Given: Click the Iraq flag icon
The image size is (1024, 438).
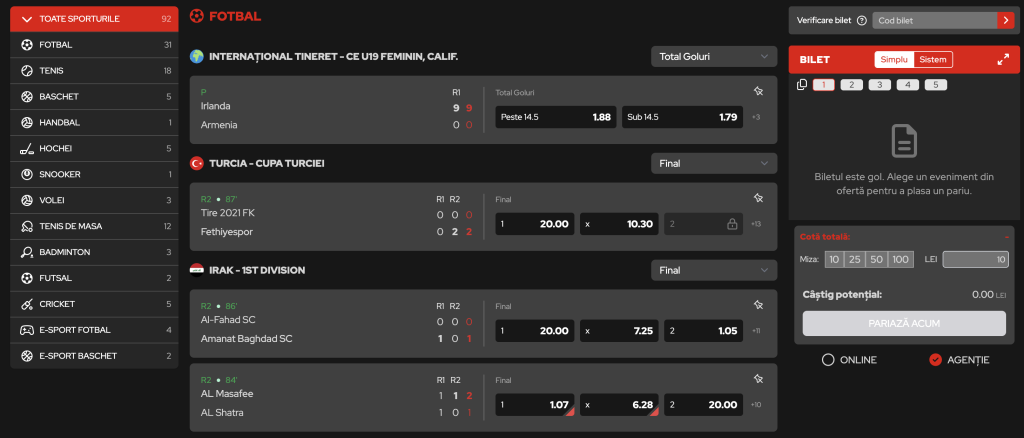Looking at the screenshot, I should click(x=197, y=270).
